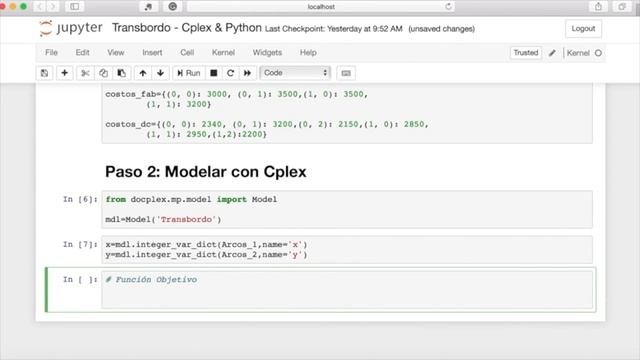Reload the page with refresh icon
The width and height of the screenshot is (640, 360).
(449, 7)
